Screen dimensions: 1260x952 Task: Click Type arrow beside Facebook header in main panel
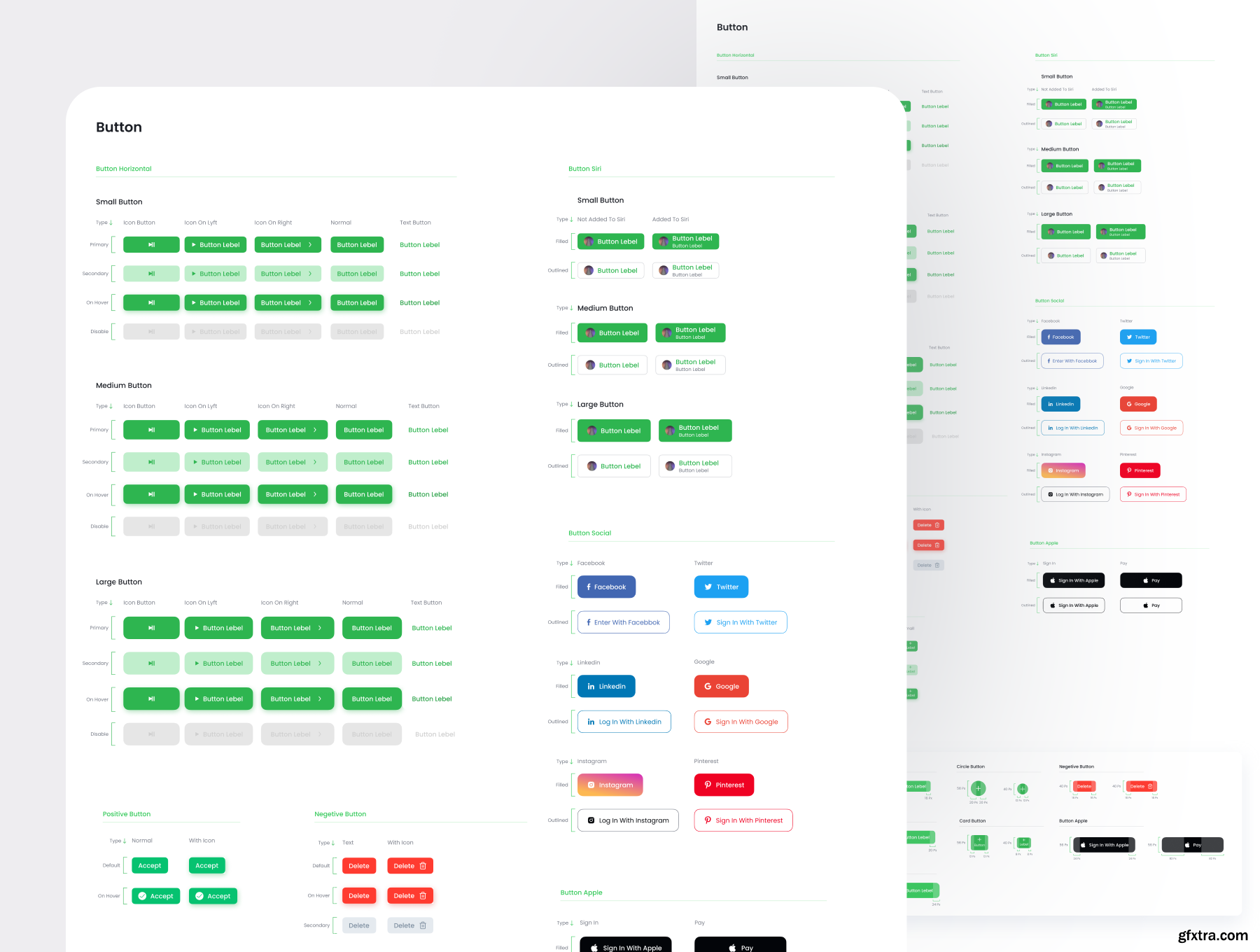(x=571, y=563)
